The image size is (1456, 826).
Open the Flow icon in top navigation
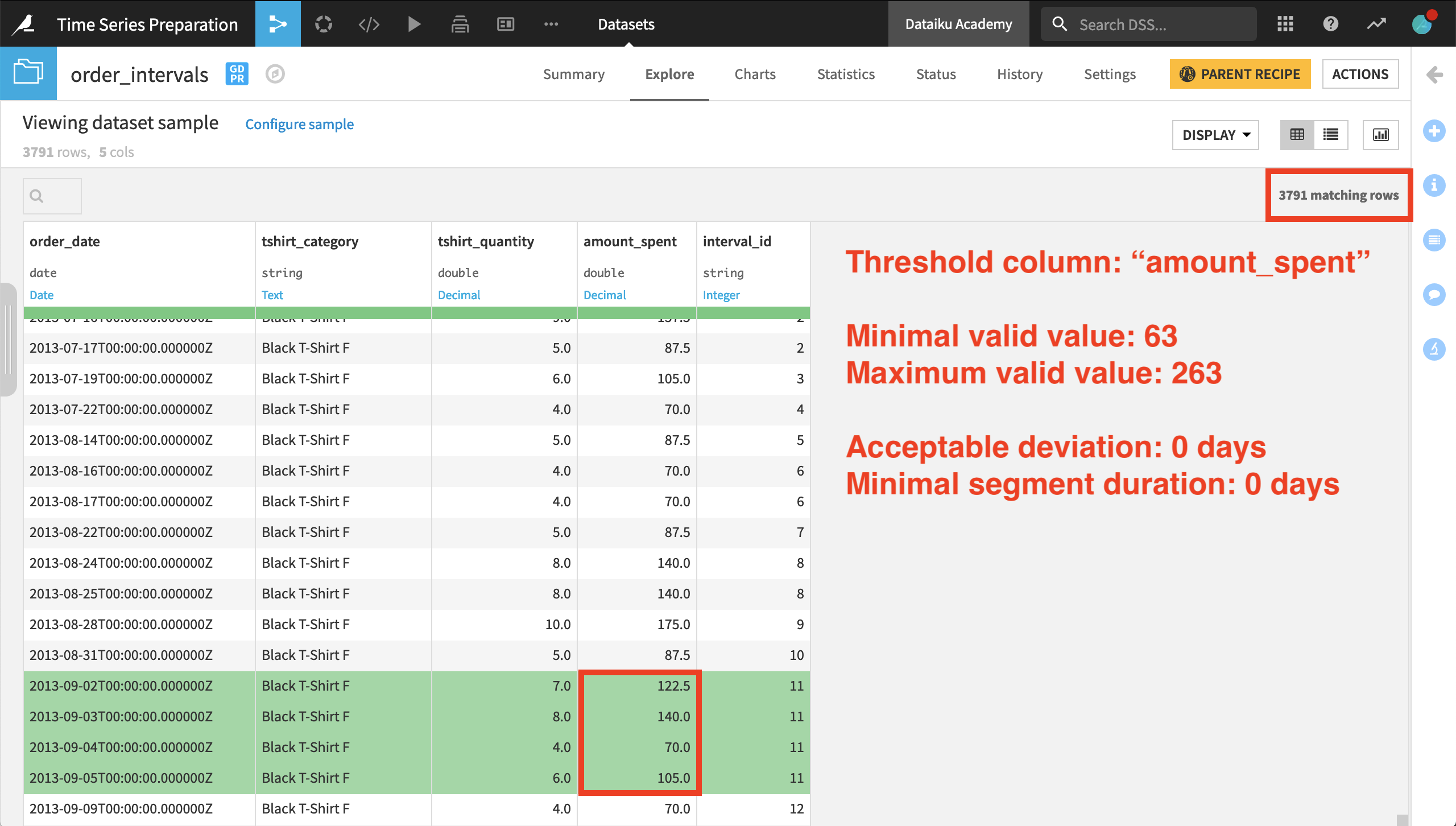point(278,24)
